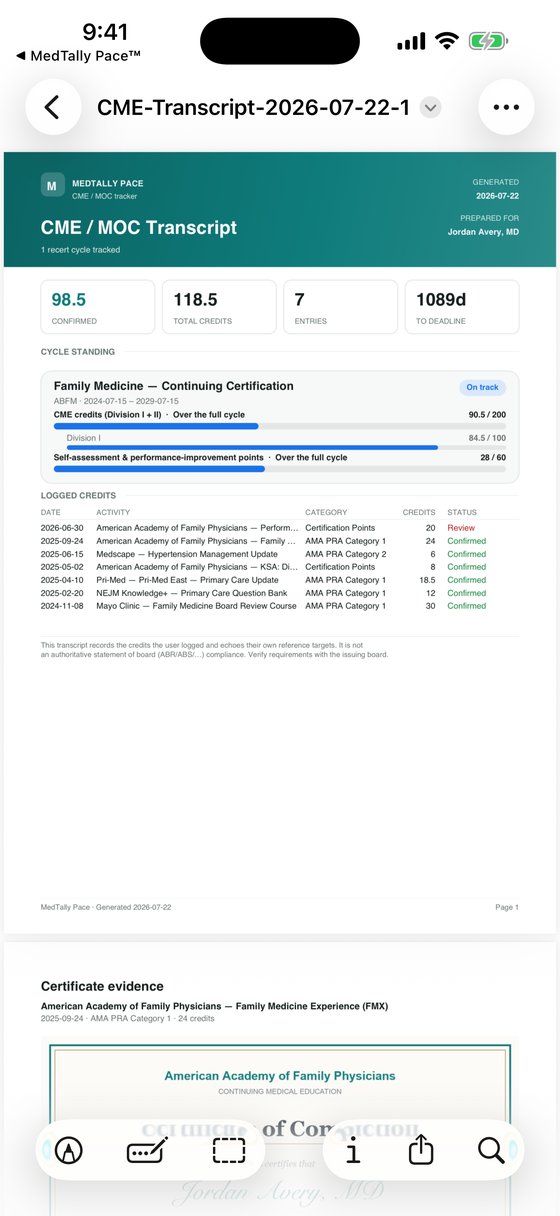Viewport: 560px width, 1216px height.
Task: Select Medscape — Hypertension Management Update row
Action: [x=280, y=554]
